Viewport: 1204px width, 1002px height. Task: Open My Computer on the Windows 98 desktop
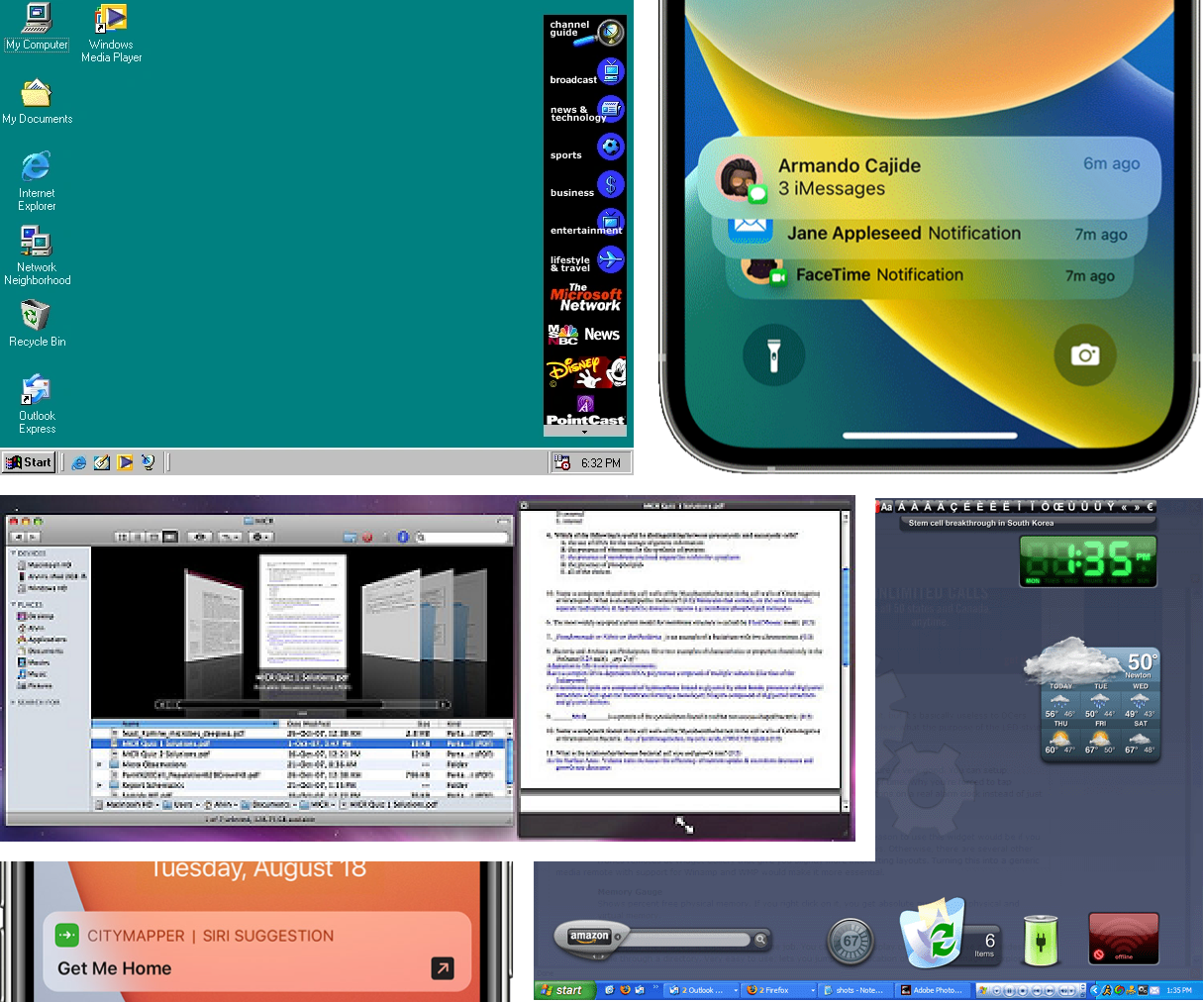click(x=37, y=28)
